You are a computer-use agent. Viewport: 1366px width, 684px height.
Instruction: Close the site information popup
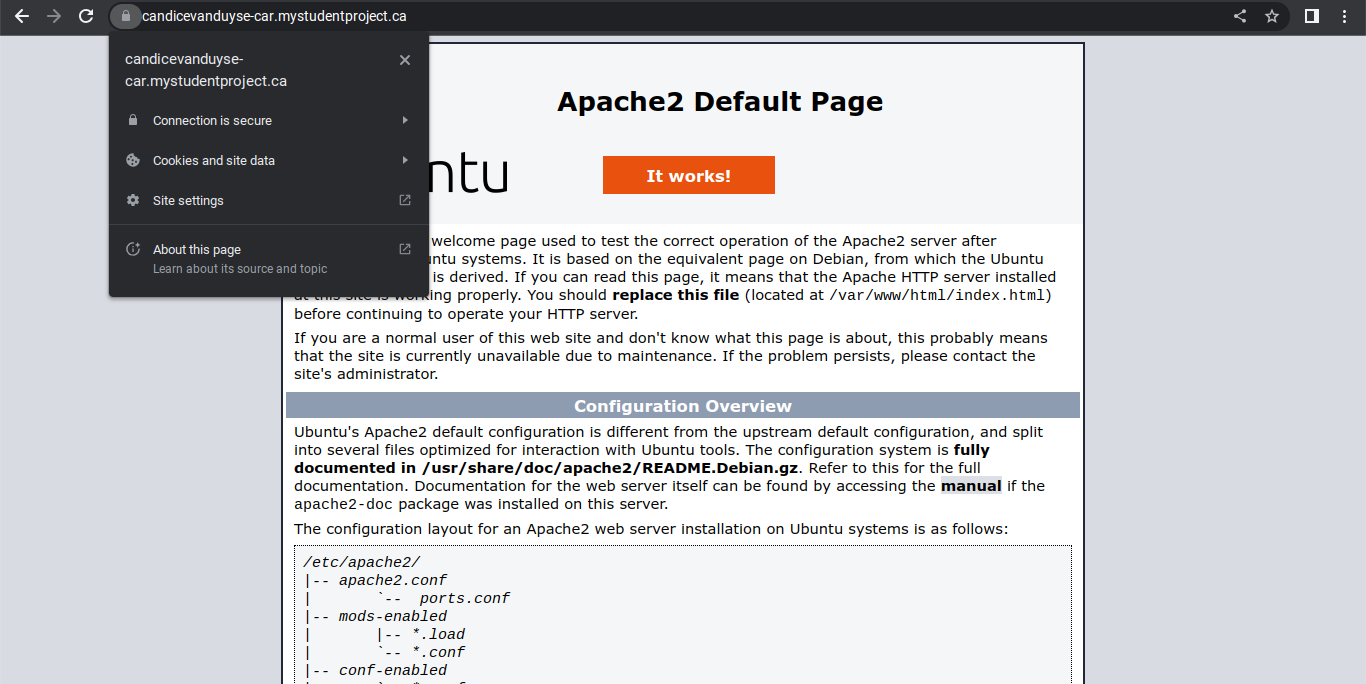[x=405, y=60]
